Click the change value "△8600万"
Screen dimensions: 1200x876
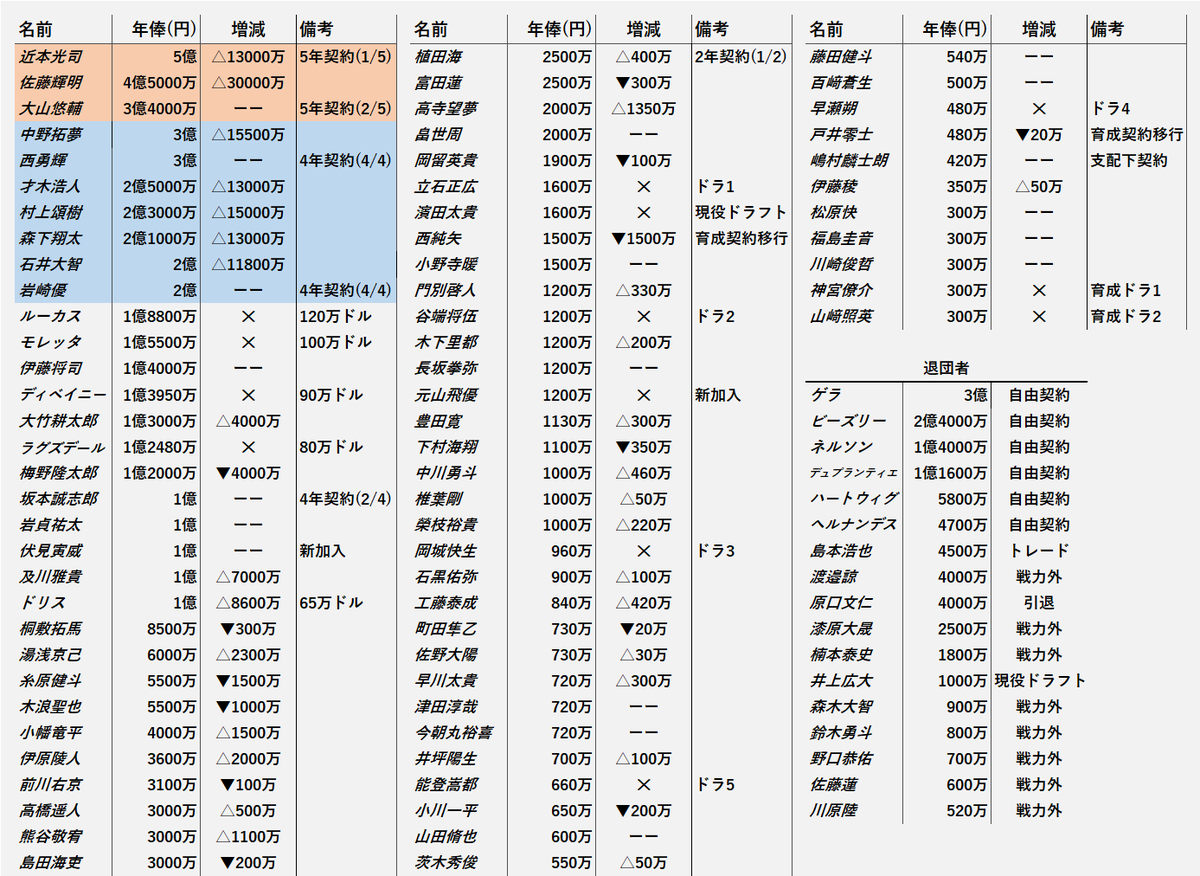tap(248, 603)
